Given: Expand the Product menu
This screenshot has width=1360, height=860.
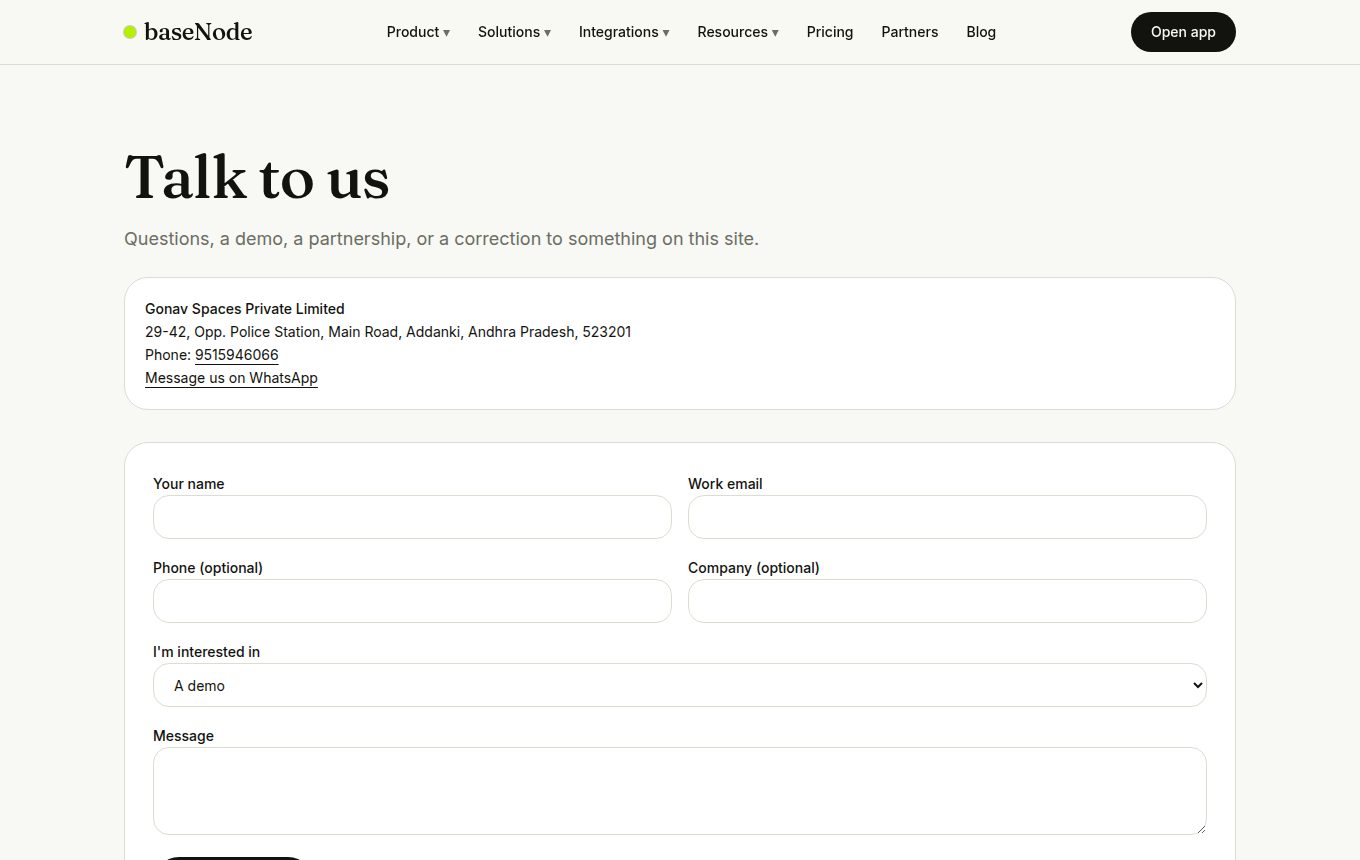Looking at the screenshot, I should point(418,32).
